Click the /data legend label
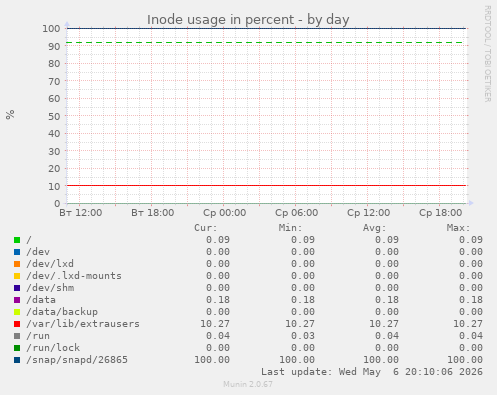 (x=41, y=300)
